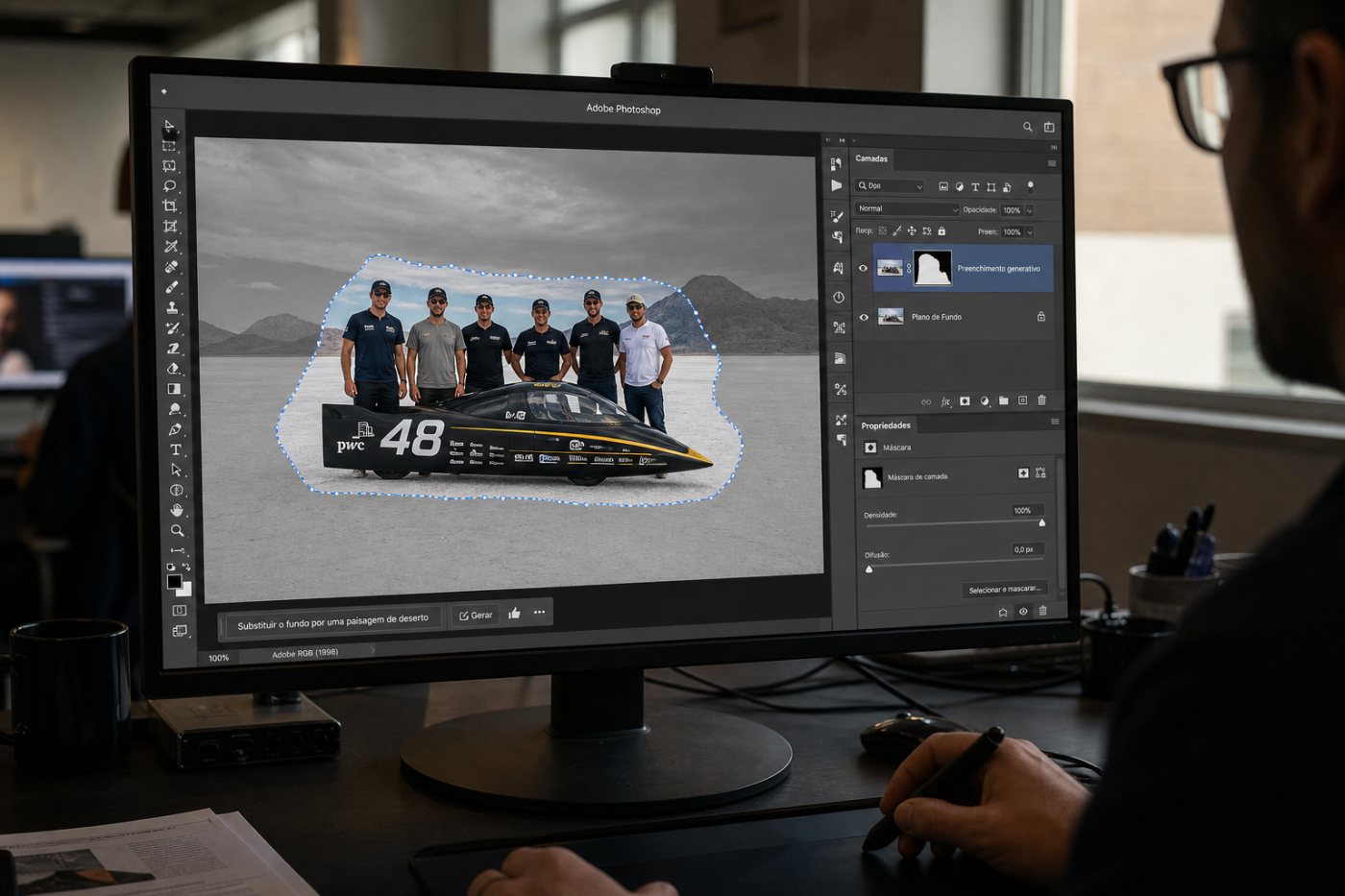Adjust the Difusão slider handle
This screenshot has width=1345, height=896.
point(868,569)
